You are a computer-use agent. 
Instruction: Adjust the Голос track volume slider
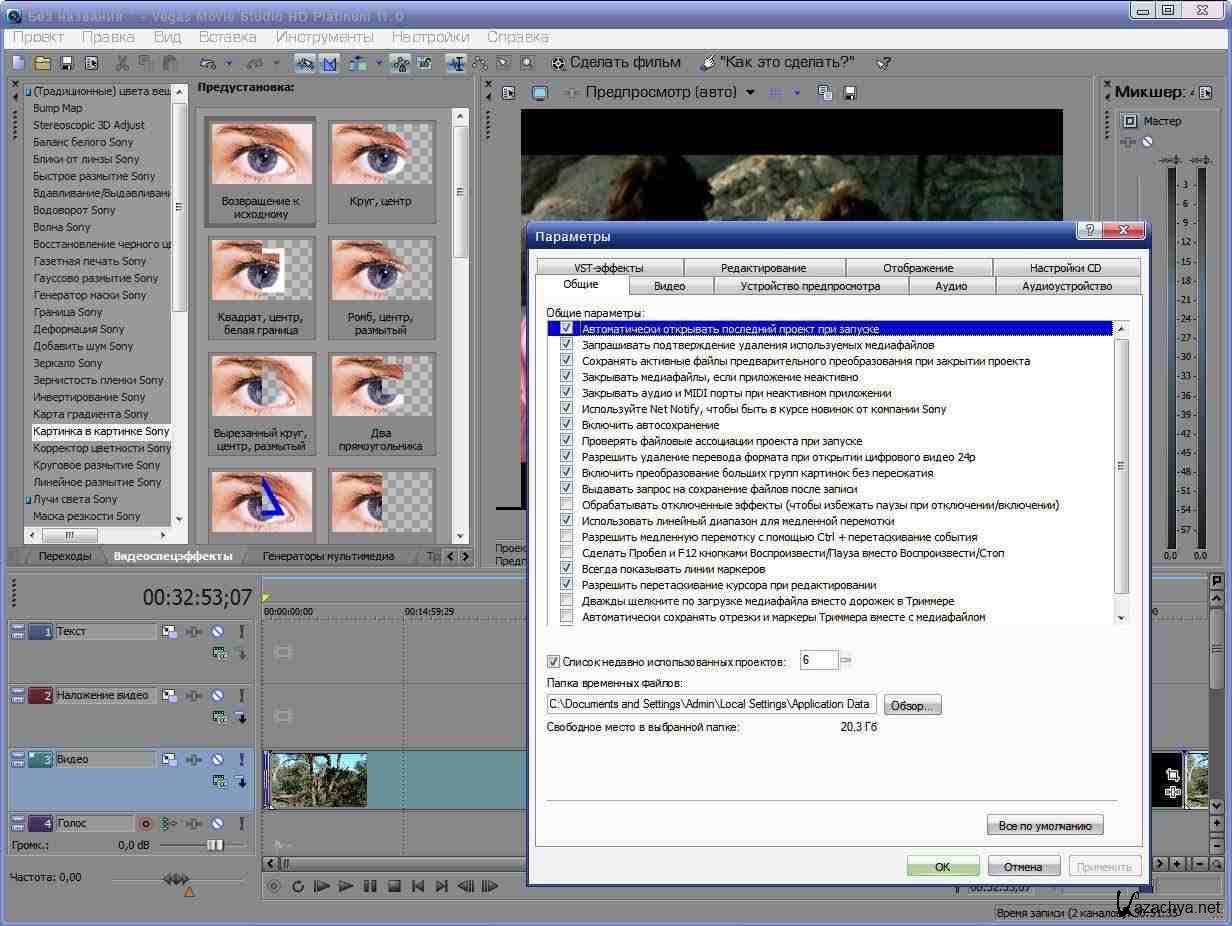(215, 845)
